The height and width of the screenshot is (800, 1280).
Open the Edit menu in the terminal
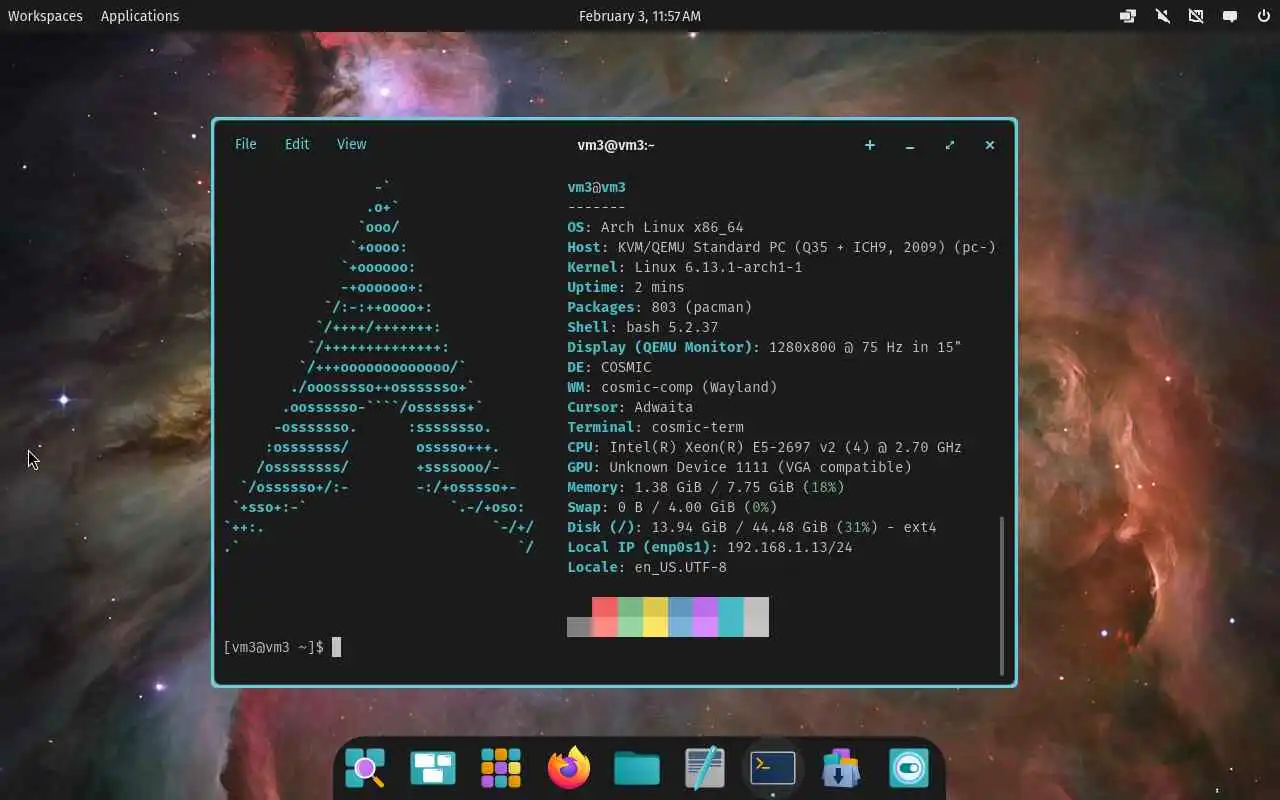tap(297, 144)
